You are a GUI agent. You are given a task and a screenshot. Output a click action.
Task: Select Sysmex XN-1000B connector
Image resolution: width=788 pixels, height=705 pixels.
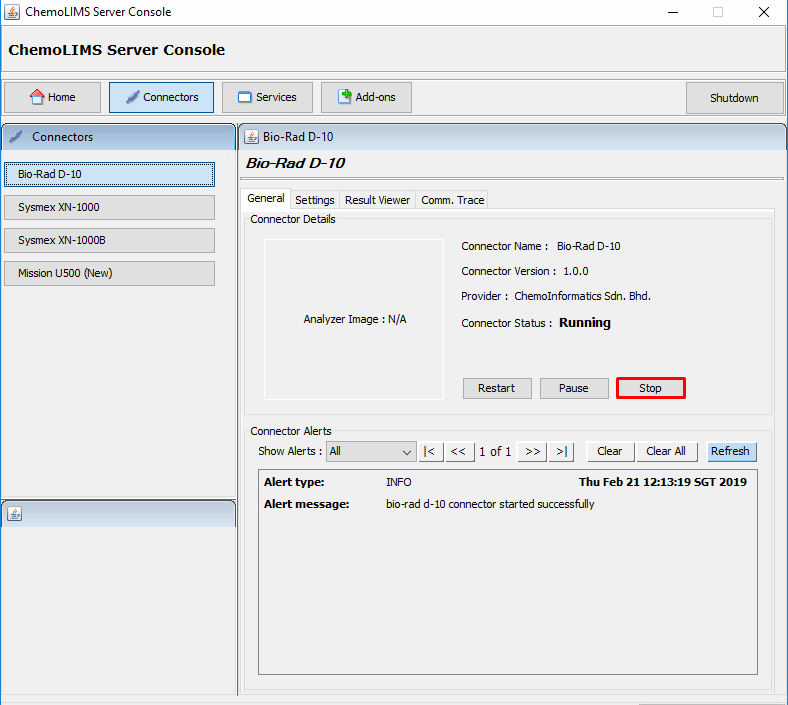[109, 240]
